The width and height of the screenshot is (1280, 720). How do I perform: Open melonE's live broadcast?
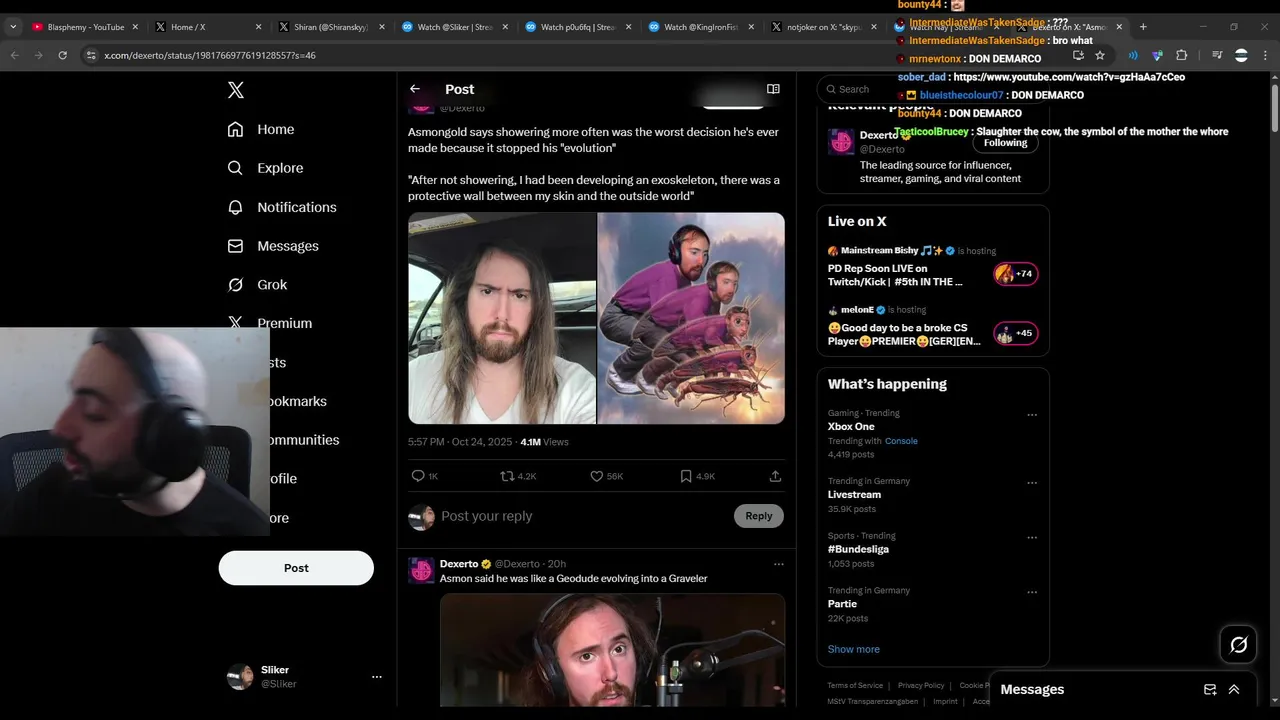click(x=933, y=327)
